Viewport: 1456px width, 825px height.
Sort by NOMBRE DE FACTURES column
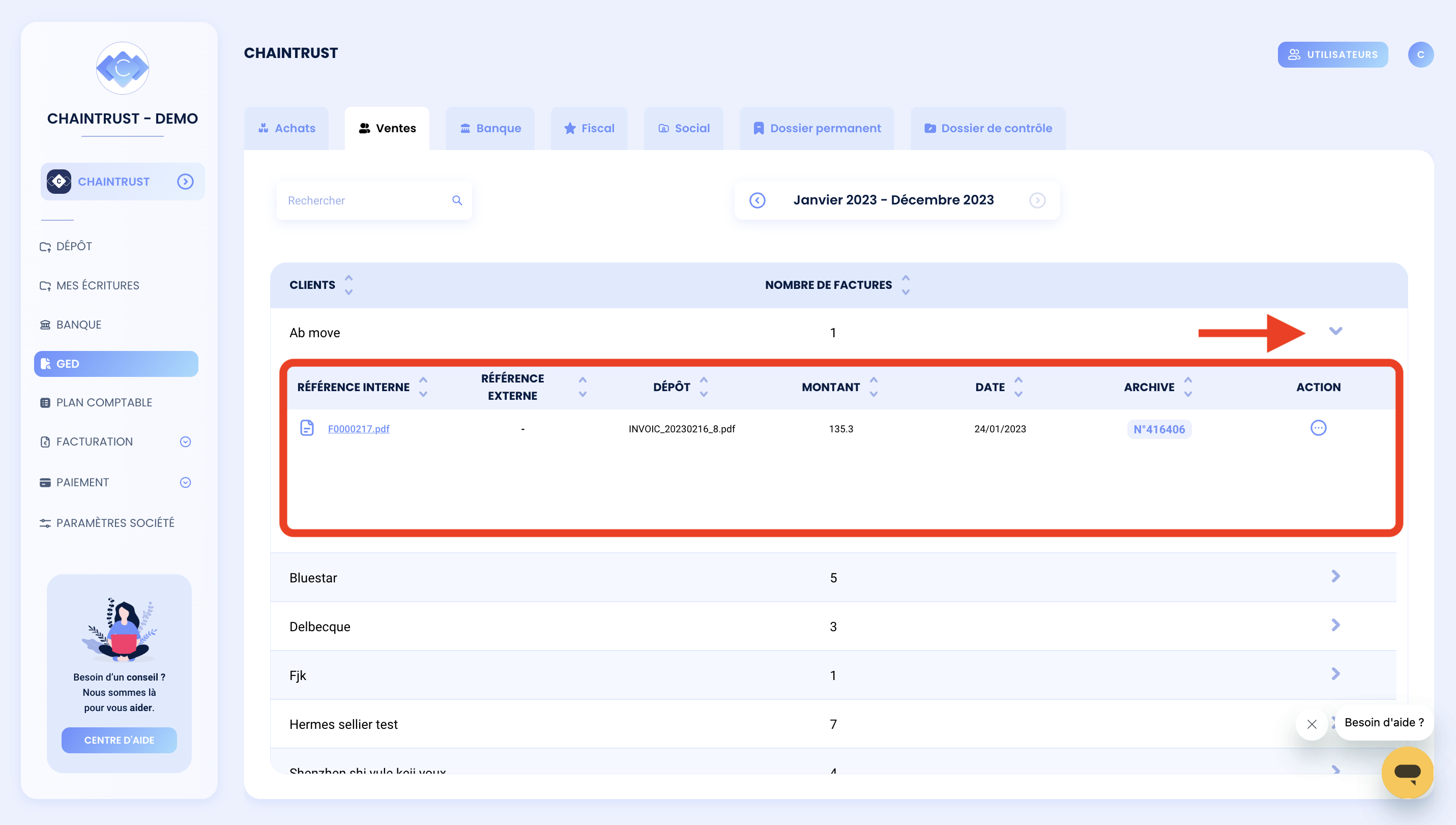pyautogui.click(x=906, y=285)
